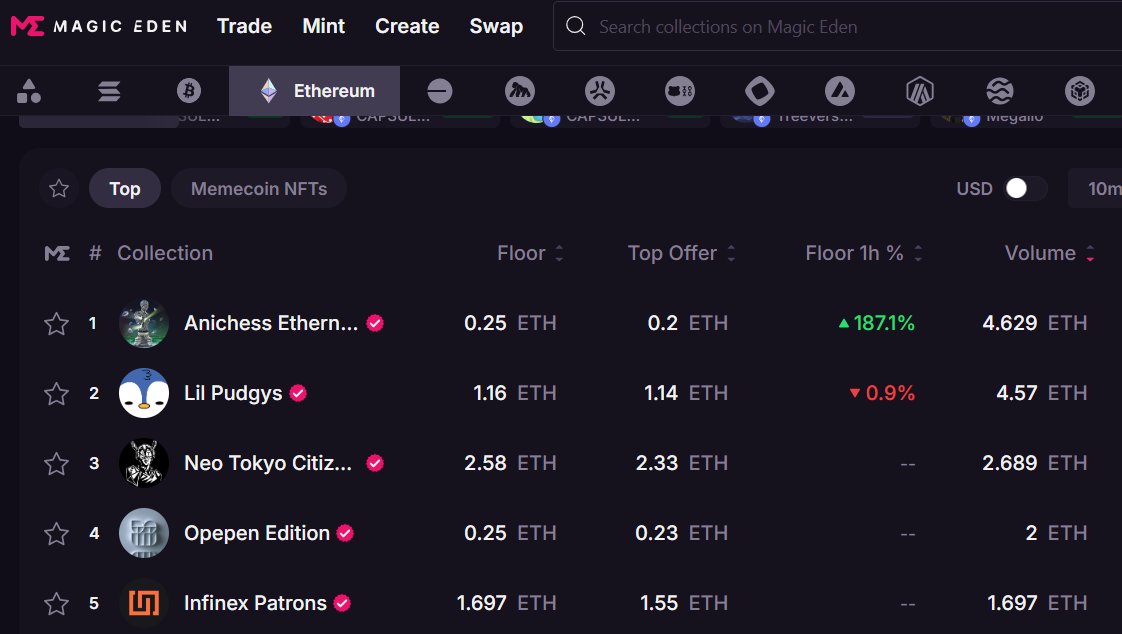Show favorites with the star filter button
The height and width of the screenshot is (634, 1122).
(x=59, y=188)
